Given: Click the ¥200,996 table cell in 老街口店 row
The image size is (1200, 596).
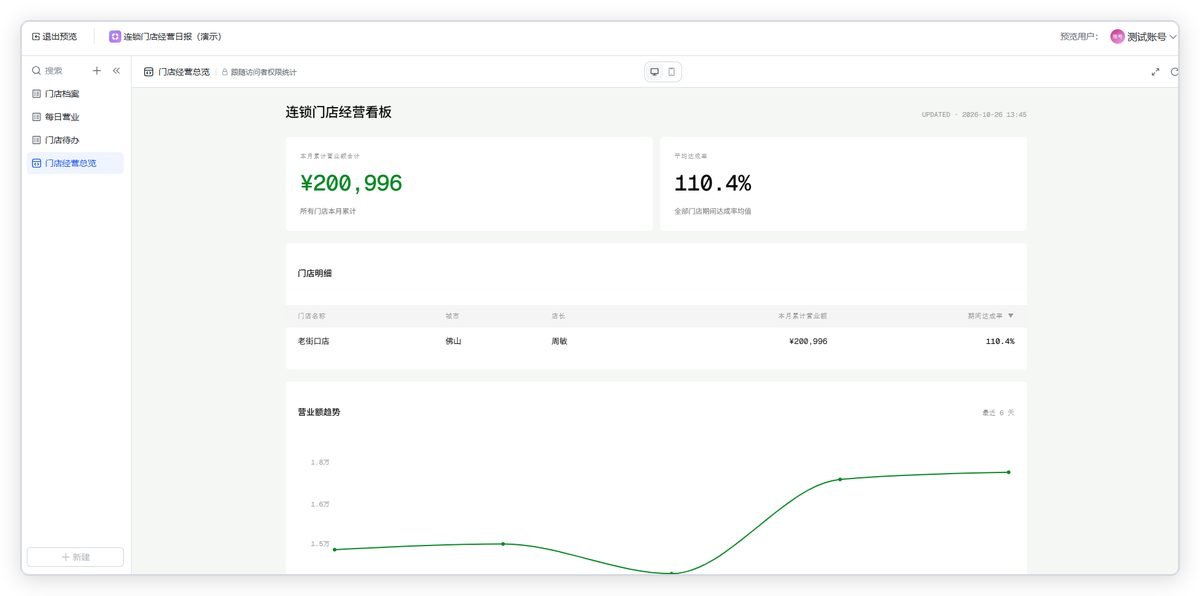Looking at the screenshot, I should [808, 341].
